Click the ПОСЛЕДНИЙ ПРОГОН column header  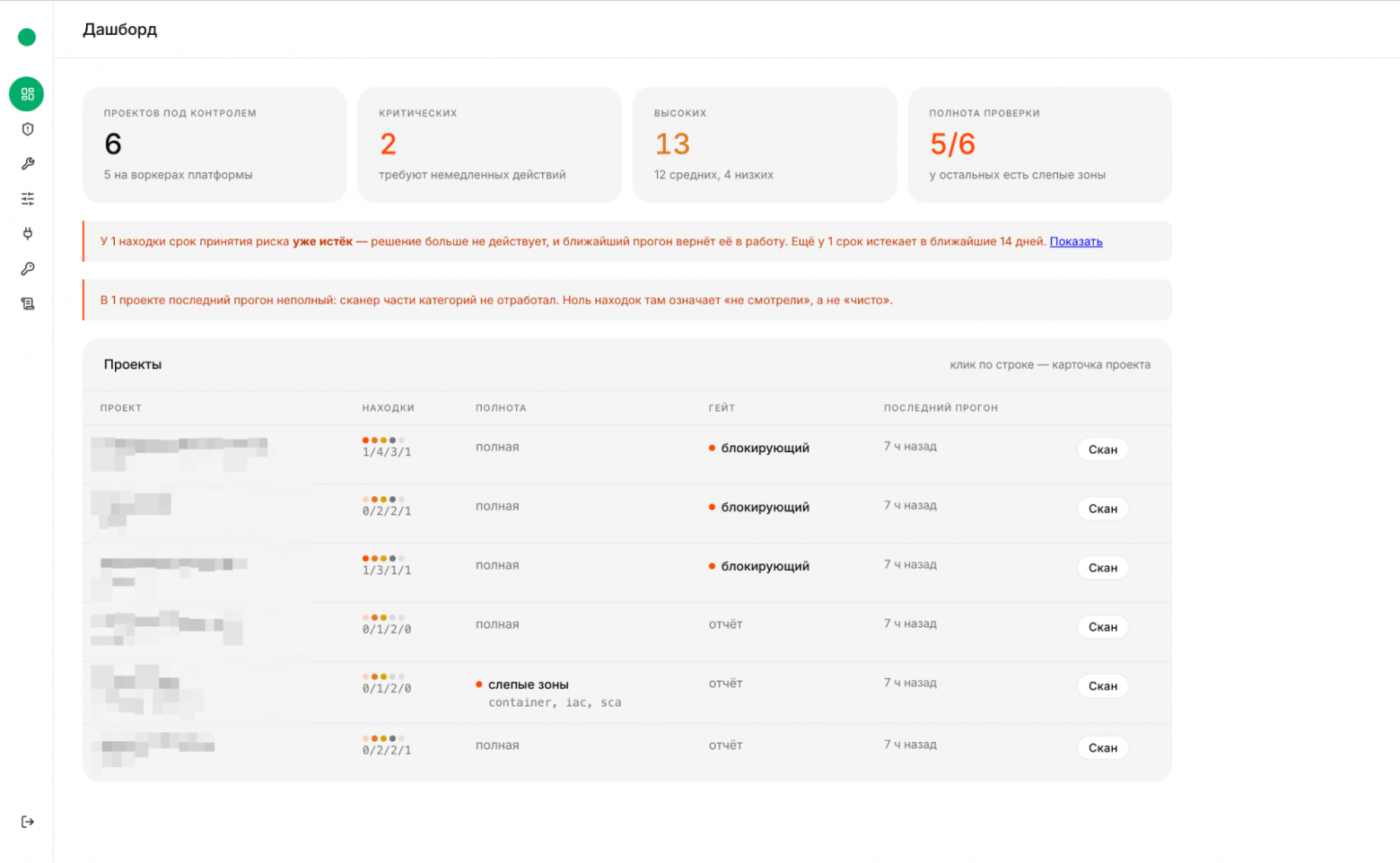[x=941, y=408]
